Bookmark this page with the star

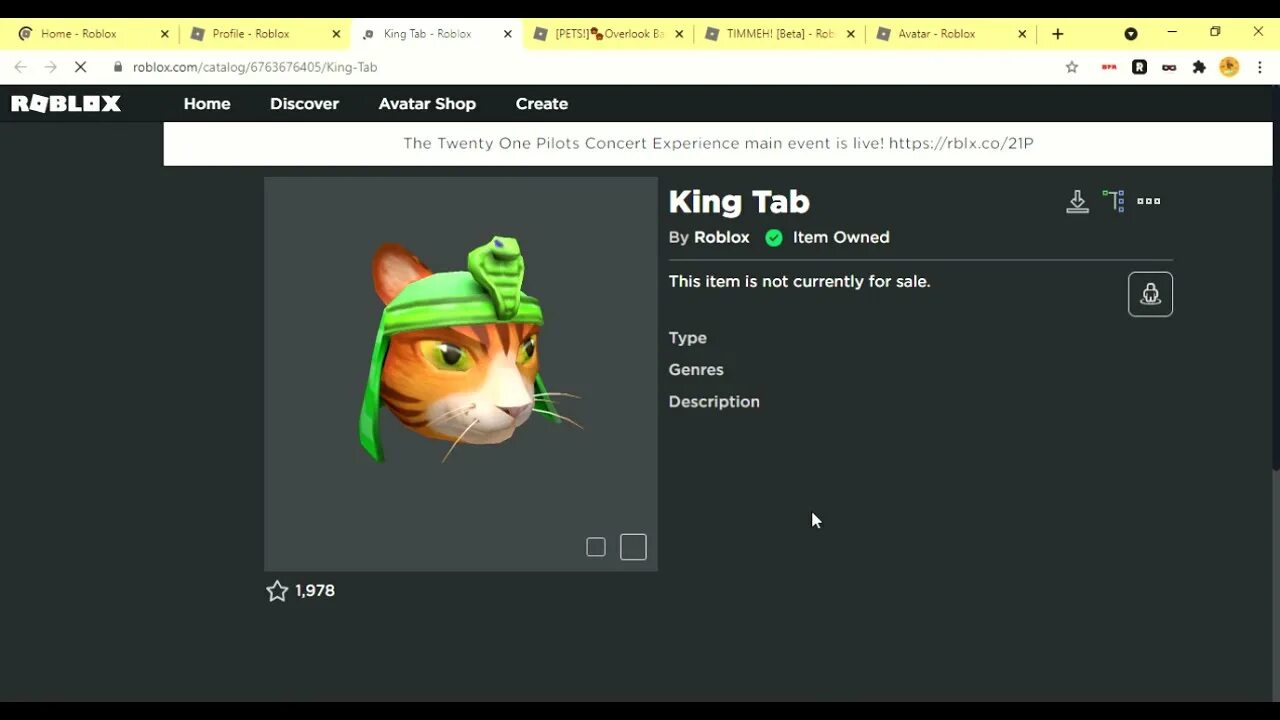tap(1072, 67)
